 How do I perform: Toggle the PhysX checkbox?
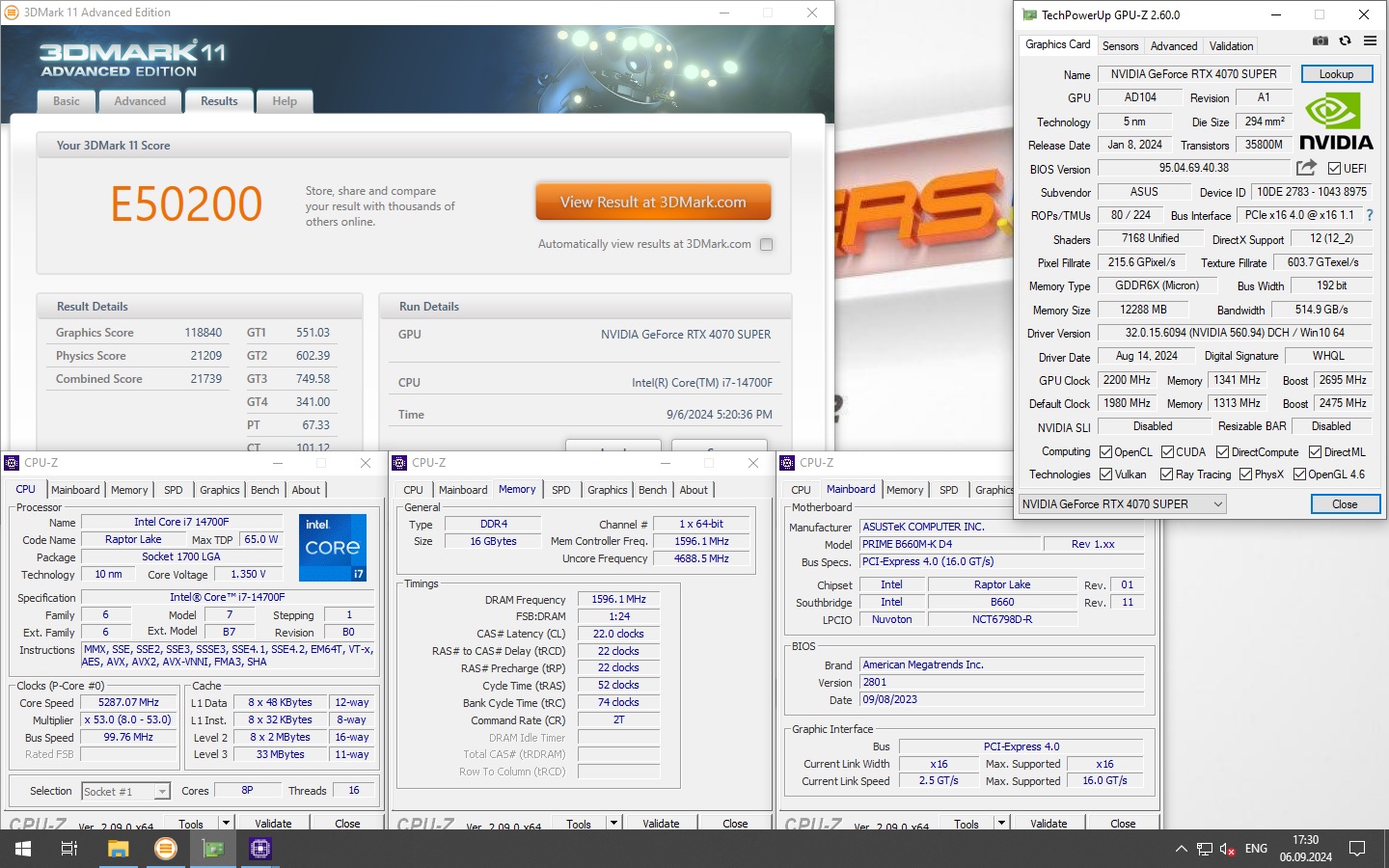(x=1245, y=474)
